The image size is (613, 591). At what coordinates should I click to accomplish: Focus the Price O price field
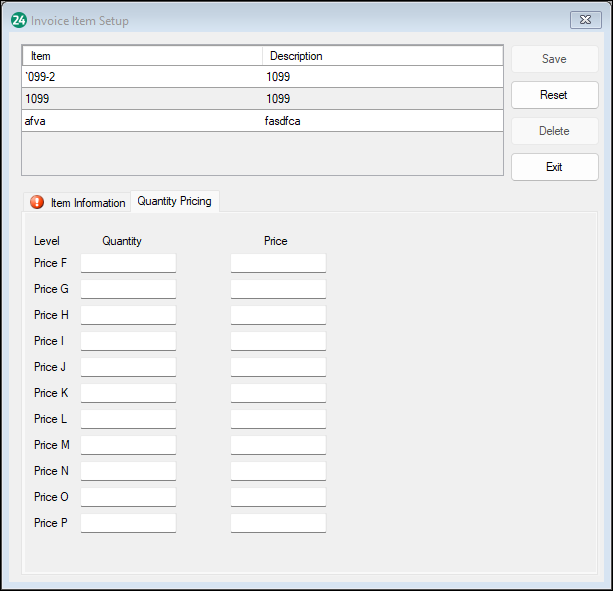pyautogui.click(x=278, y=497)
